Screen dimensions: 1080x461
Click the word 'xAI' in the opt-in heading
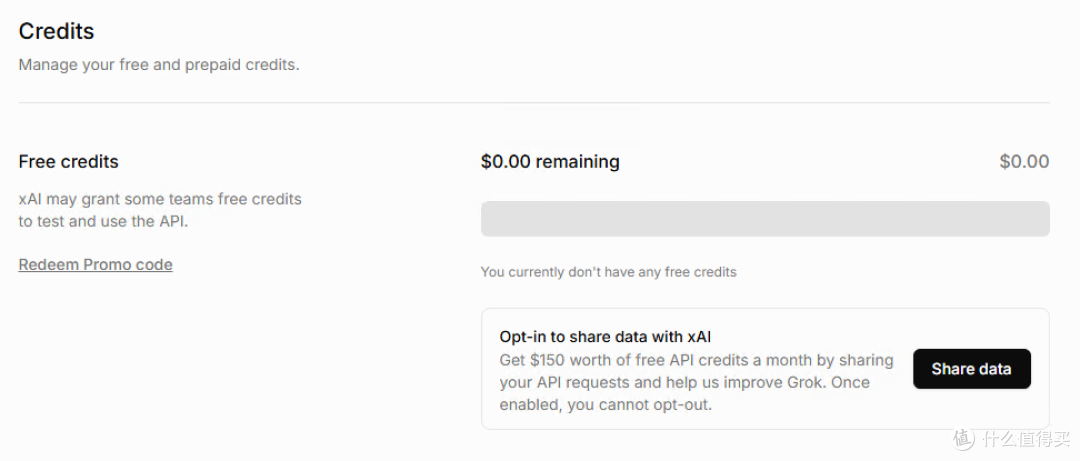pyautogui.click(x=699, y=337)
